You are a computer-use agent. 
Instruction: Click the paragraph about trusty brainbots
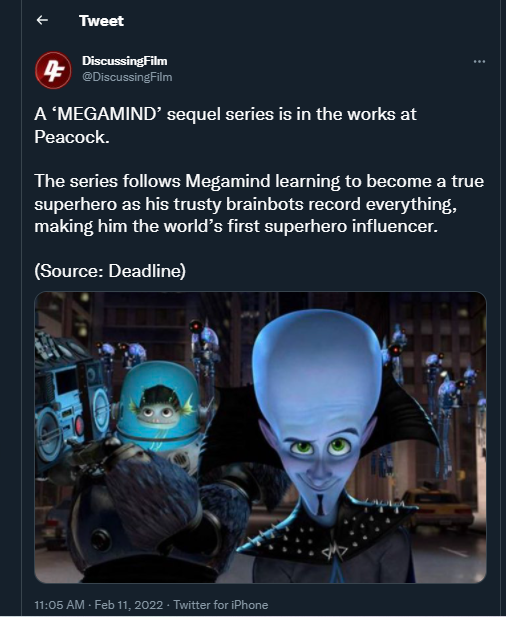[x=259, y=204]
